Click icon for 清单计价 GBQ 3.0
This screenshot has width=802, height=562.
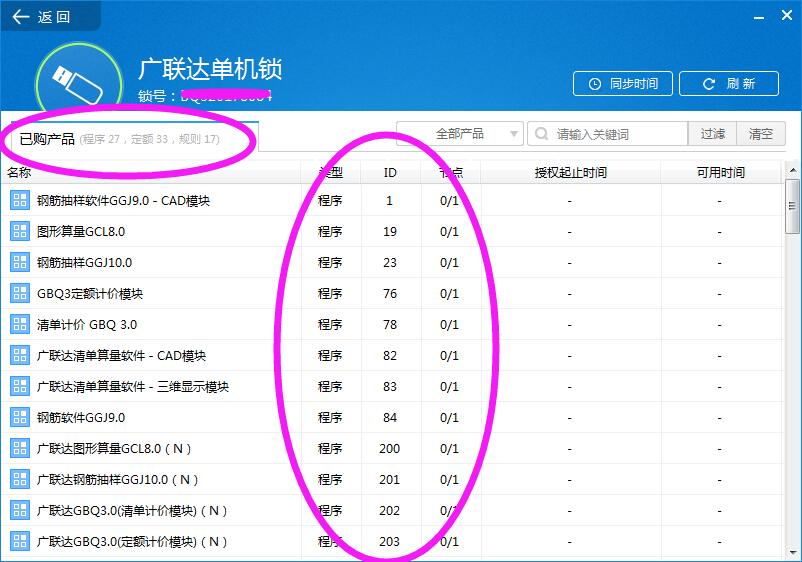(x=20, y=324)
